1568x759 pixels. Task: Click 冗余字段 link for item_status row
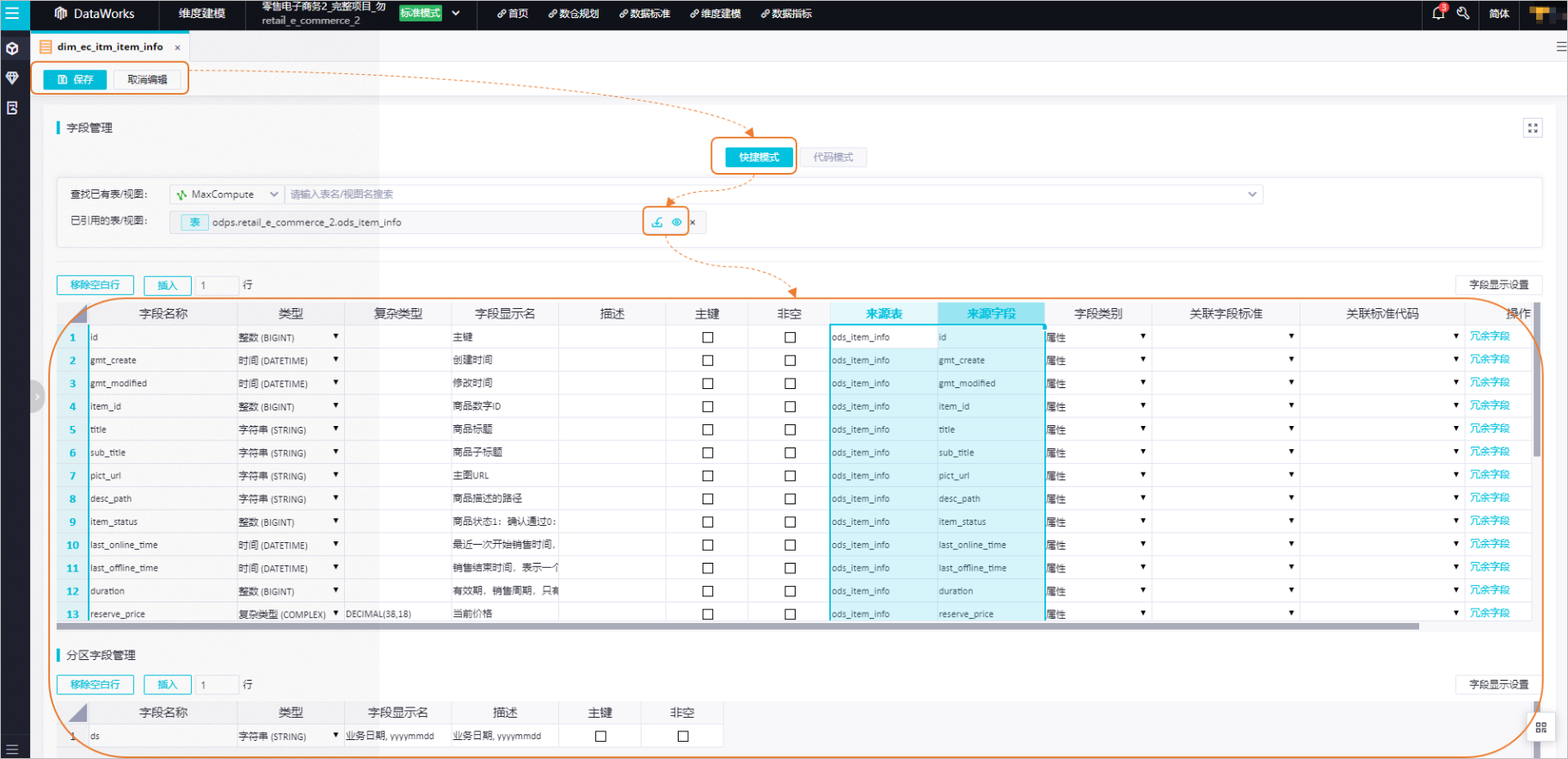click(x=1490, y=521)
